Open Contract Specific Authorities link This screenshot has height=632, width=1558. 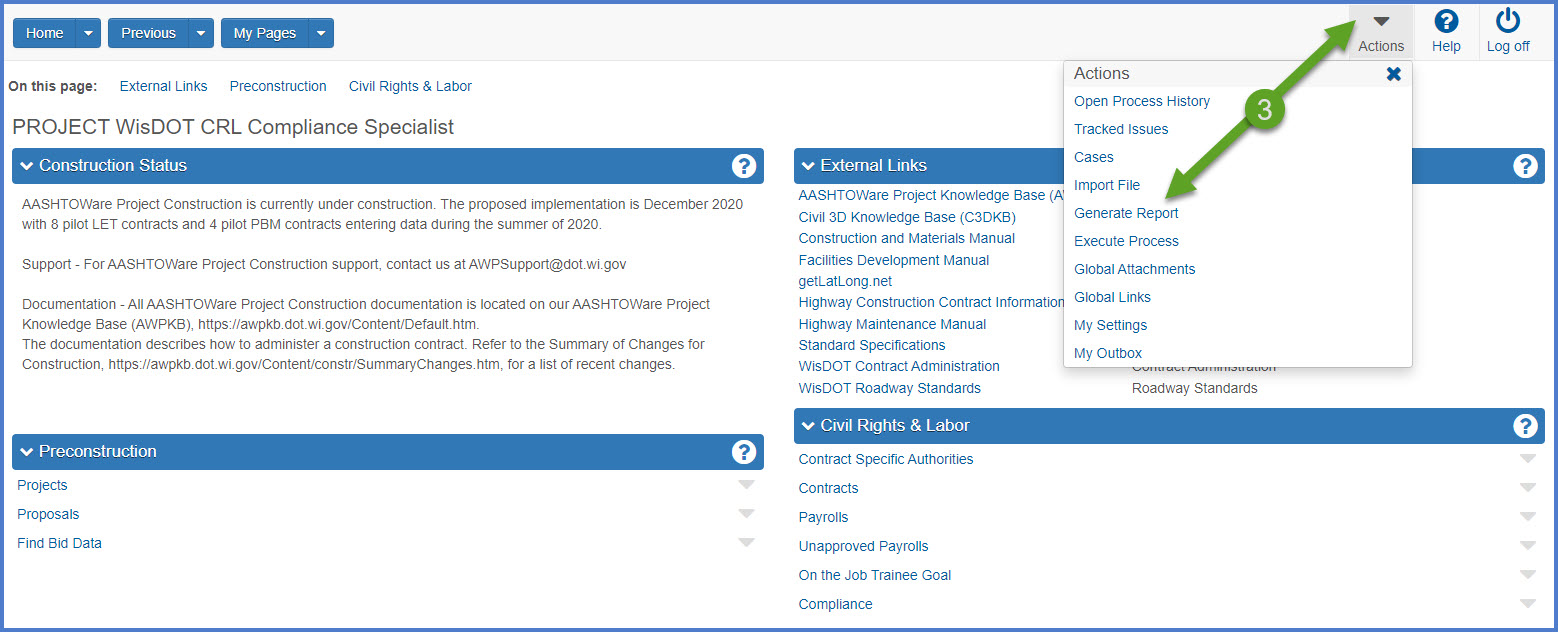[x=886, y=459]
